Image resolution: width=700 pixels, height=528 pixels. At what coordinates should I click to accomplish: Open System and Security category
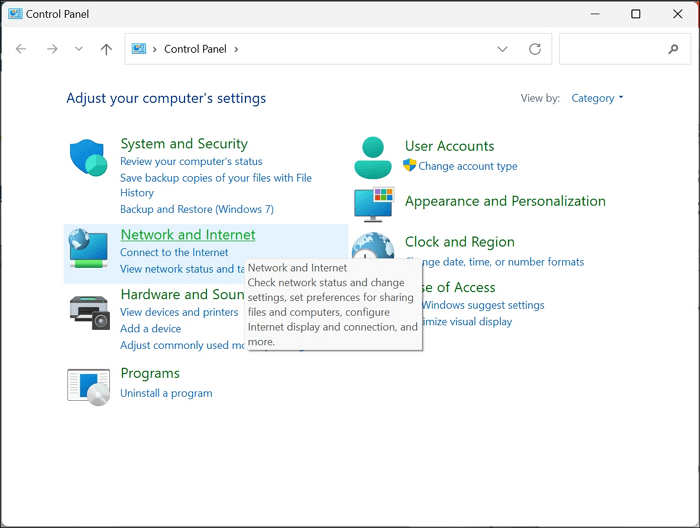coord(184,144)
